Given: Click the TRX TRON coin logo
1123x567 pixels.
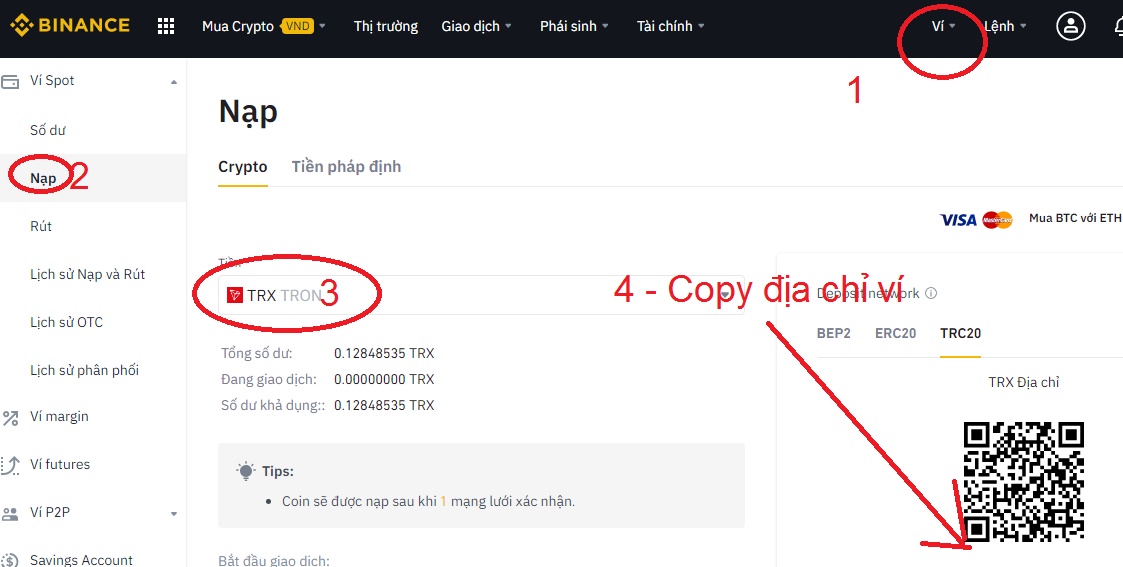Looking at the screenshot, I should pos(234,295).
